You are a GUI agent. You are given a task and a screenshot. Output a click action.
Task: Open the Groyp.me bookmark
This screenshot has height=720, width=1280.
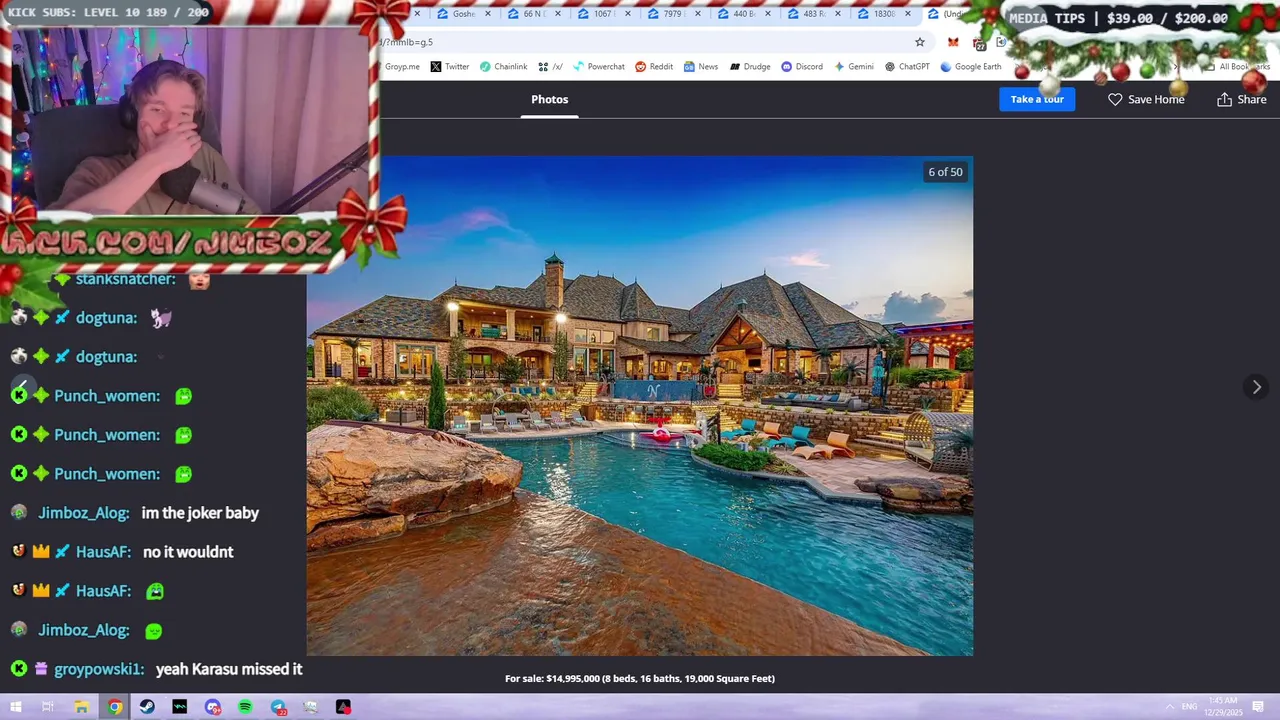pos(402,67)
